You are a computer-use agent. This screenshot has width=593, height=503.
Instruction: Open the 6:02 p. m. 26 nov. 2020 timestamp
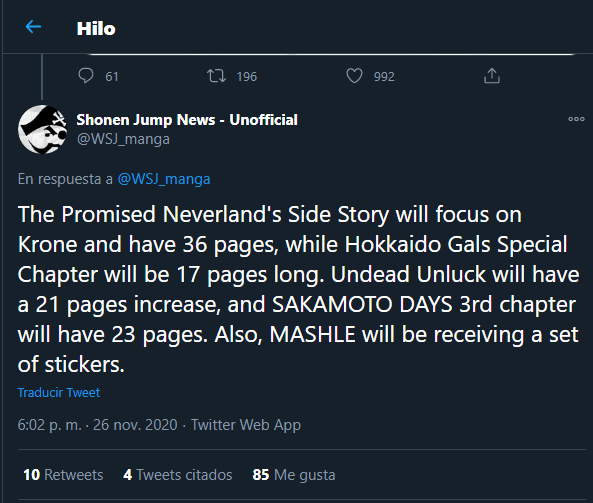(97, 425)
